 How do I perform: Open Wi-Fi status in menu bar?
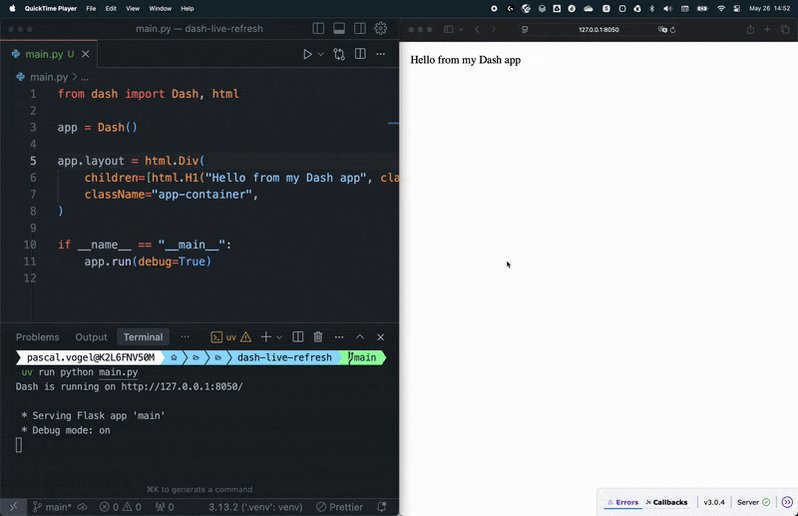721,8
